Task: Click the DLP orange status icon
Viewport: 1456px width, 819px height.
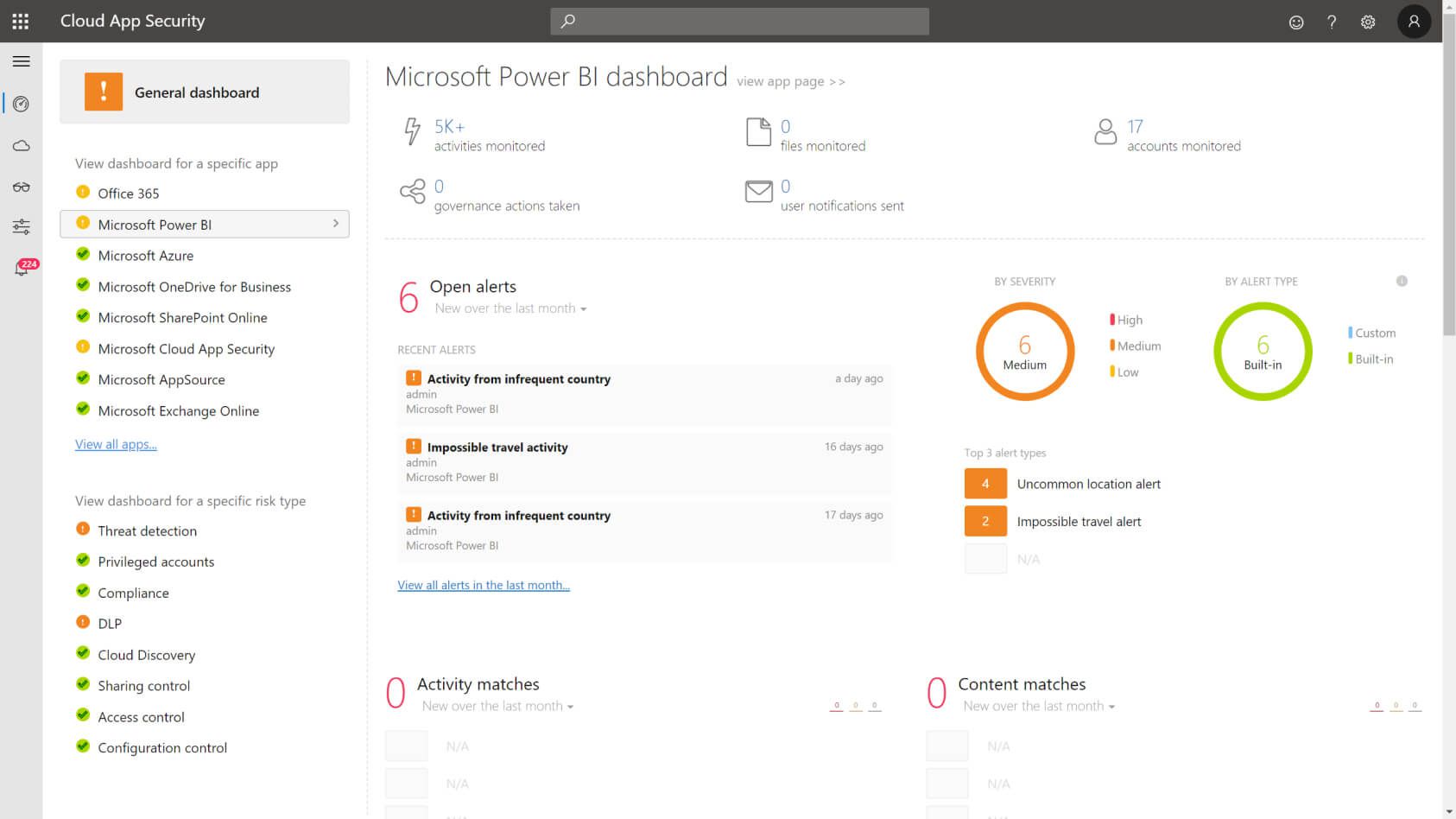Action: click(x=83, y=621)
